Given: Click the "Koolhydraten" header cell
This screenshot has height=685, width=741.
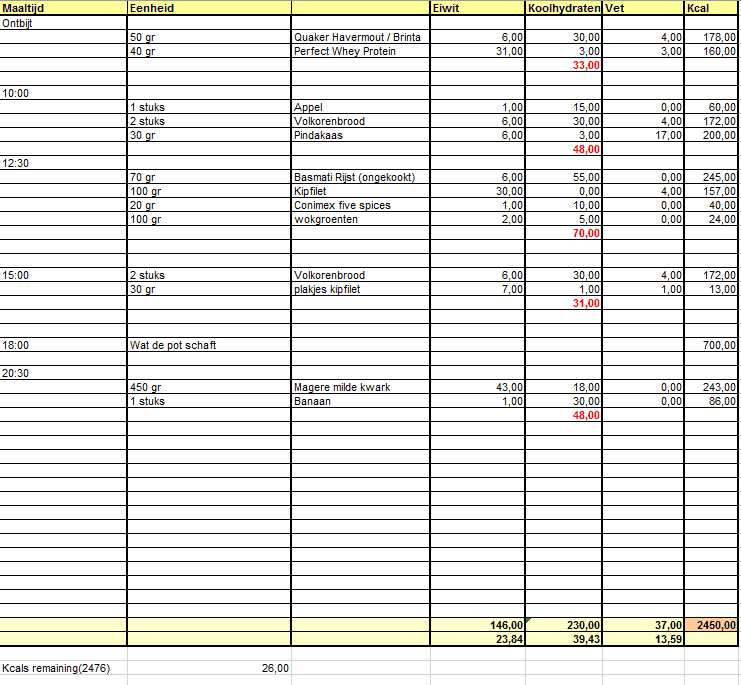Looking at the screenshot, I should 564,8.
